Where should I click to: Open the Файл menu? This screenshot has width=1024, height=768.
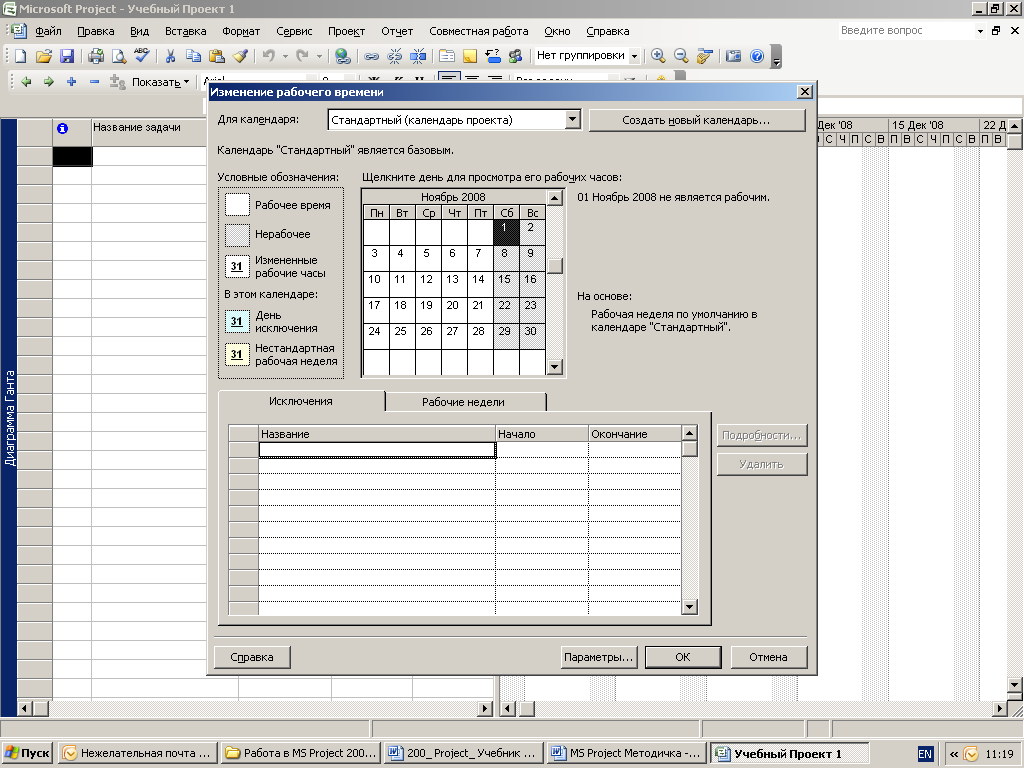tap(48, 31)
